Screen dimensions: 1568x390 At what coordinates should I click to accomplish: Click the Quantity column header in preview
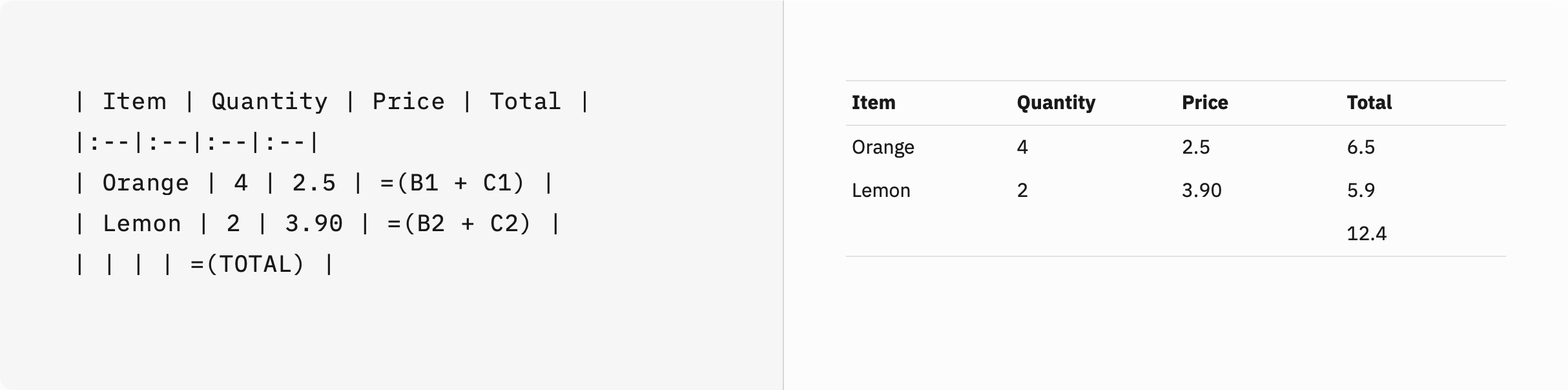pyautogui.click(x=1056, y=103)
